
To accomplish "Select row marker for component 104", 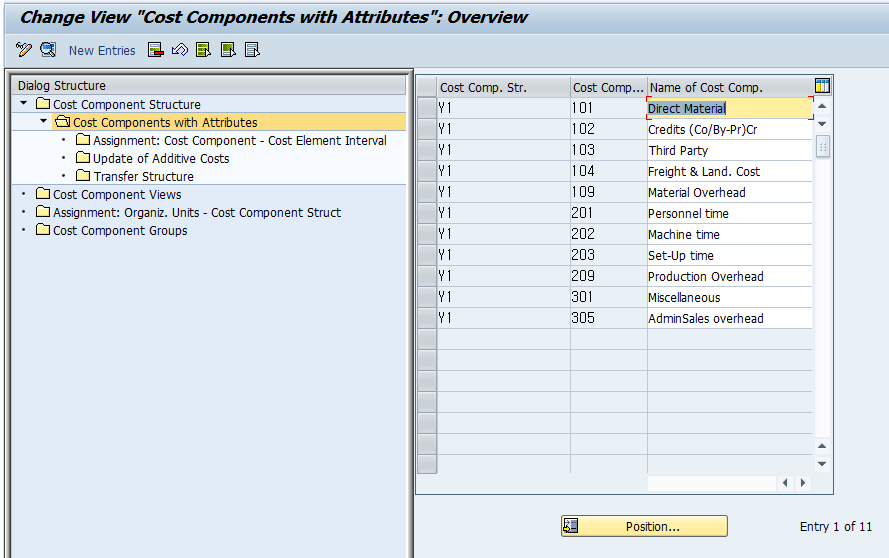I will (x=426, y=171).
